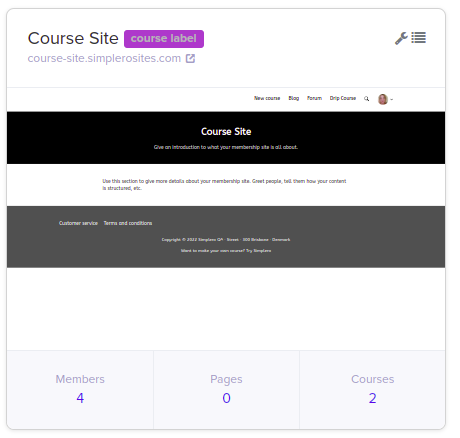Open course-site.simplerosites.com link
Viewport: 460px width, 438px height.
[104, 58]
